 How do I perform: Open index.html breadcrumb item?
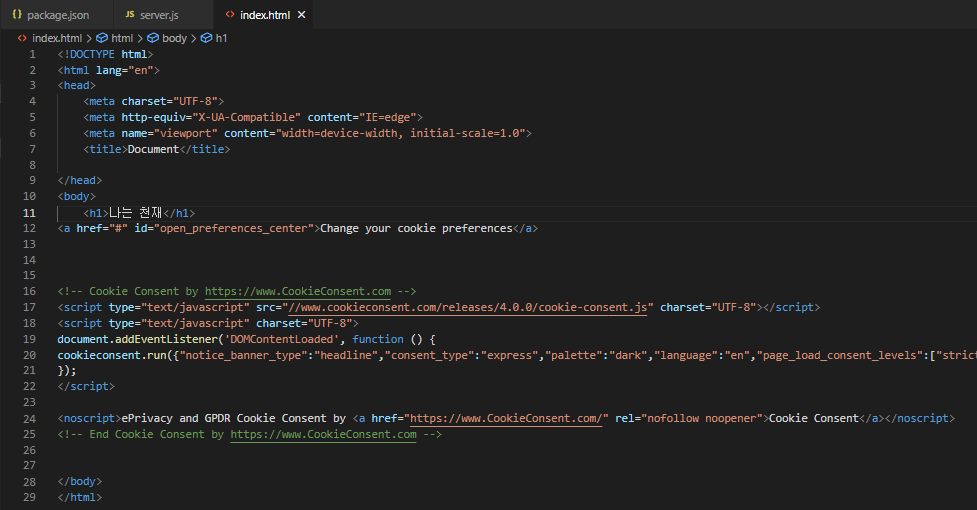[57, 38]
